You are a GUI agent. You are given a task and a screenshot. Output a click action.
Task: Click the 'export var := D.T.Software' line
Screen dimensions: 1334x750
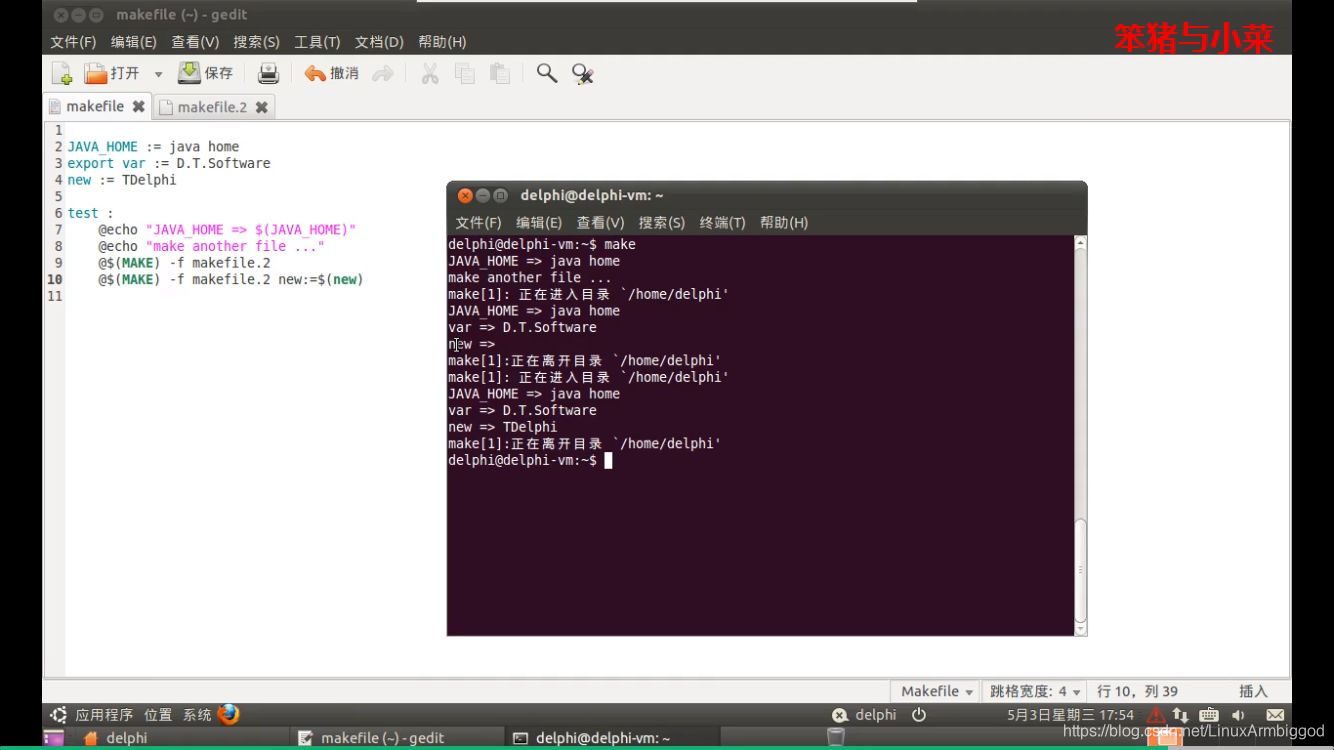click(169, 163)
